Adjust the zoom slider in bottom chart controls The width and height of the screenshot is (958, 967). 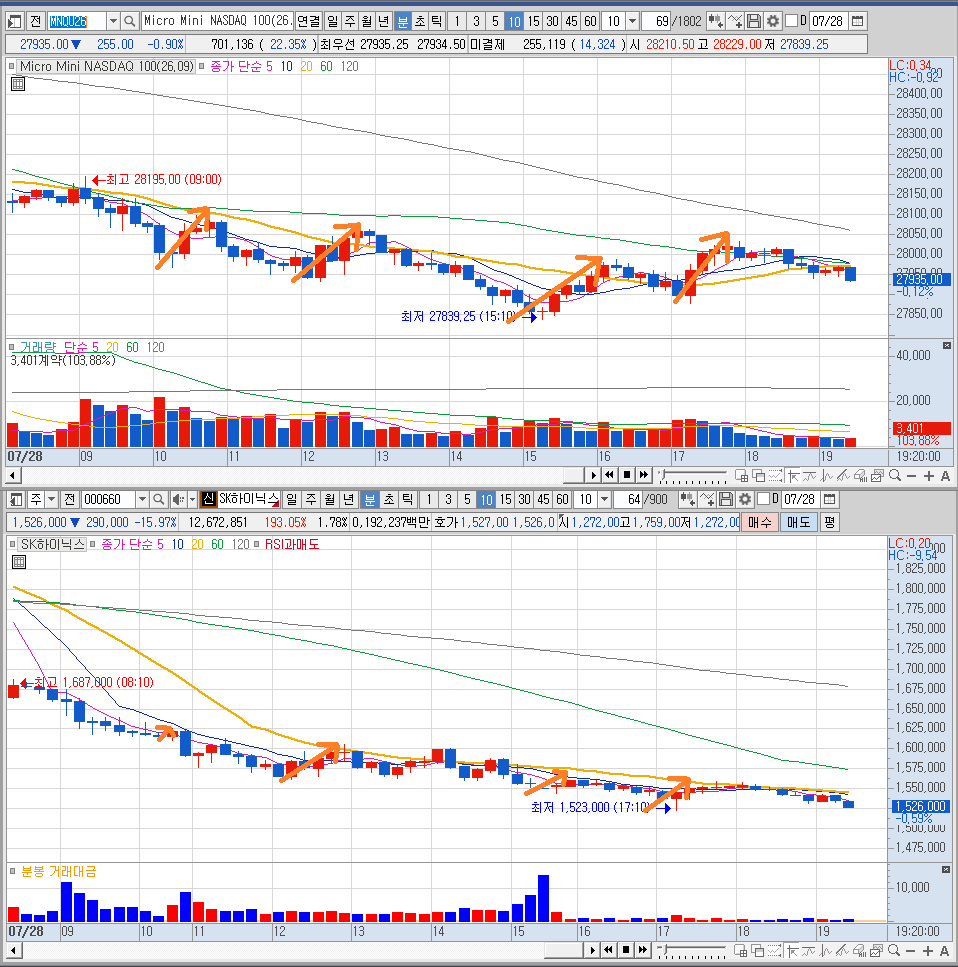point(692,950)
